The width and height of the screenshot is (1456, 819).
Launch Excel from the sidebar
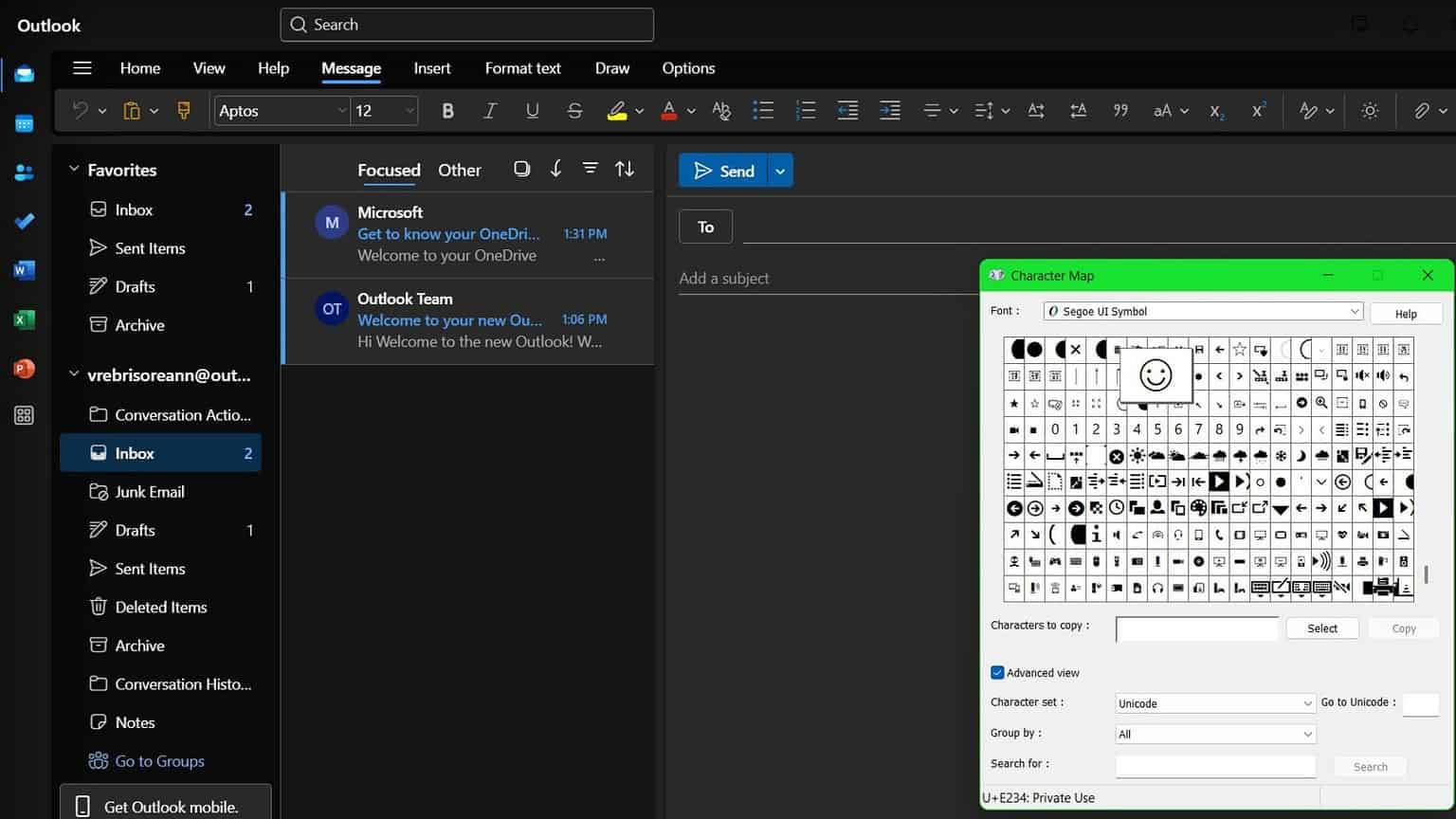point(25,319)
